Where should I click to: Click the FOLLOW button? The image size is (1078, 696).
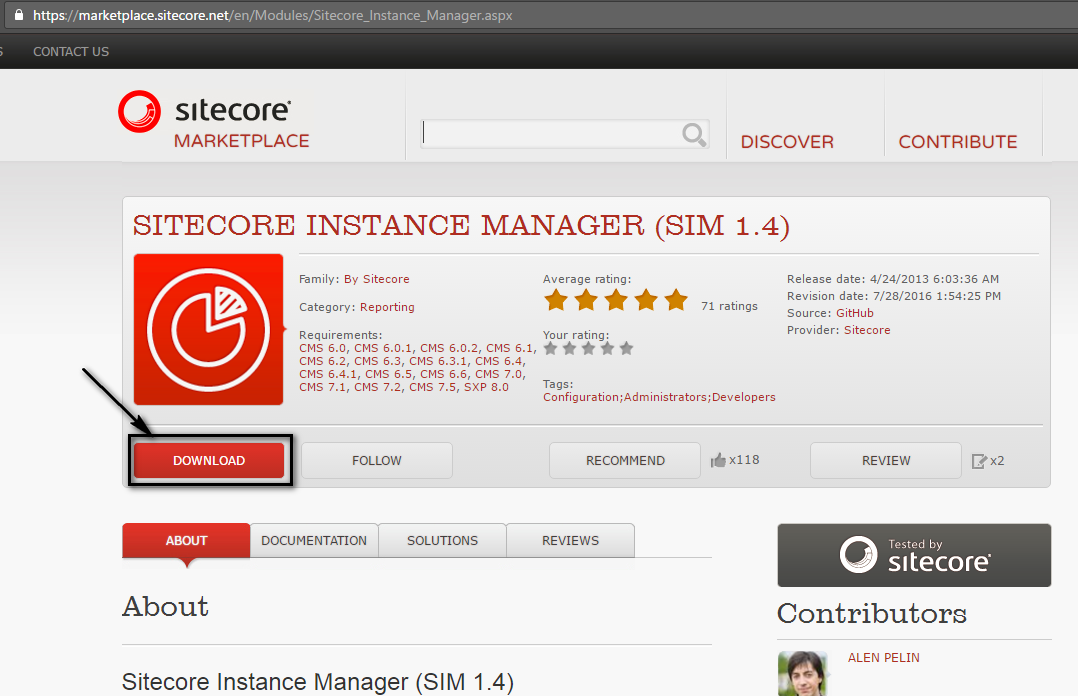point(377,460)
